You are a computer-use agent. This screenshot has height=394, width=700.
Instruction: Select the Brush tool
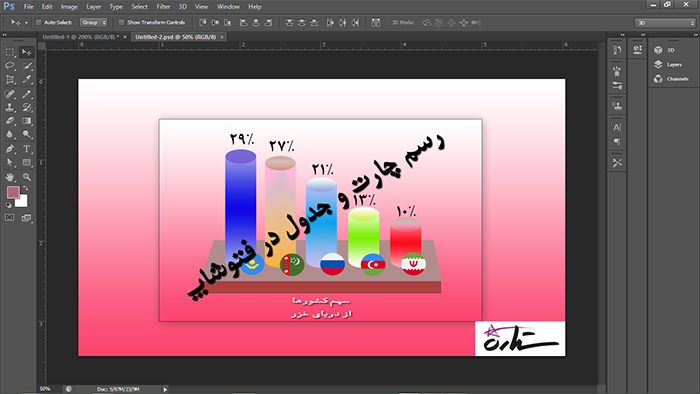pyautogui.click(x=26, y=94)
